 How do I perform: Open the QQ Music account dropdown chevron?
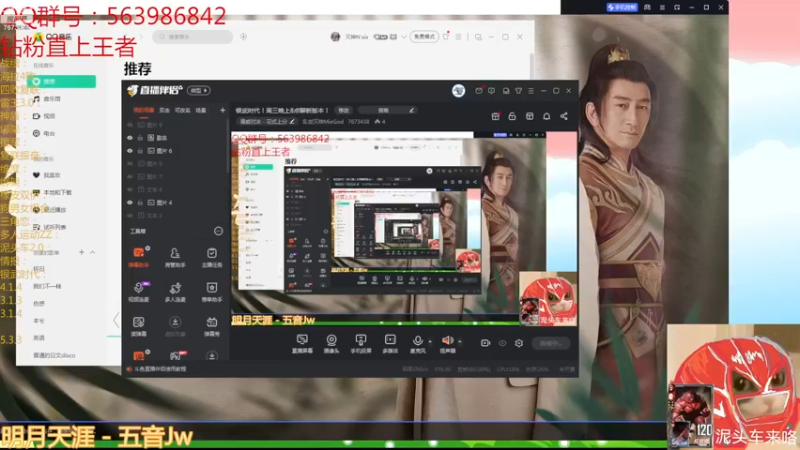(x=404, y=37)
